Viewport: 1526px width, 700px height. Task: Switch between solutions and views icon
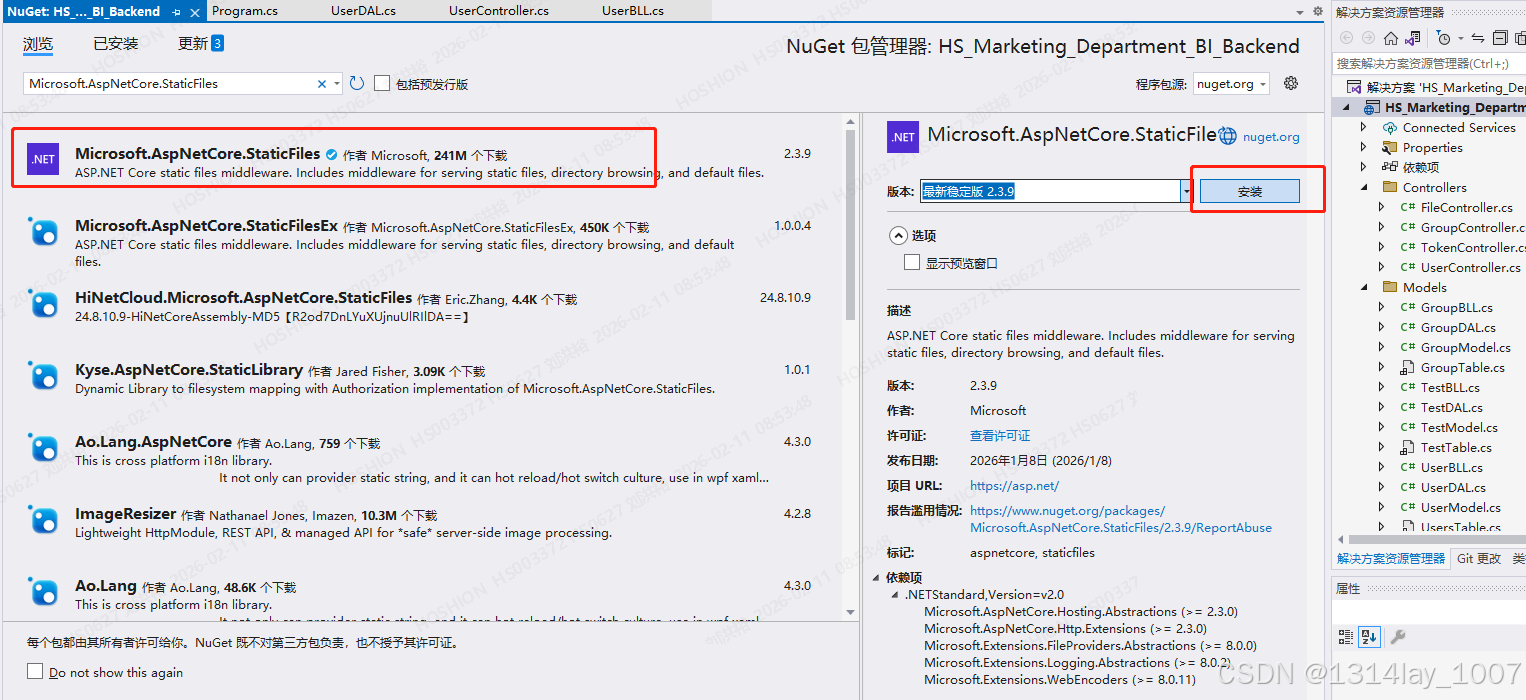[x=1412, y=38]
